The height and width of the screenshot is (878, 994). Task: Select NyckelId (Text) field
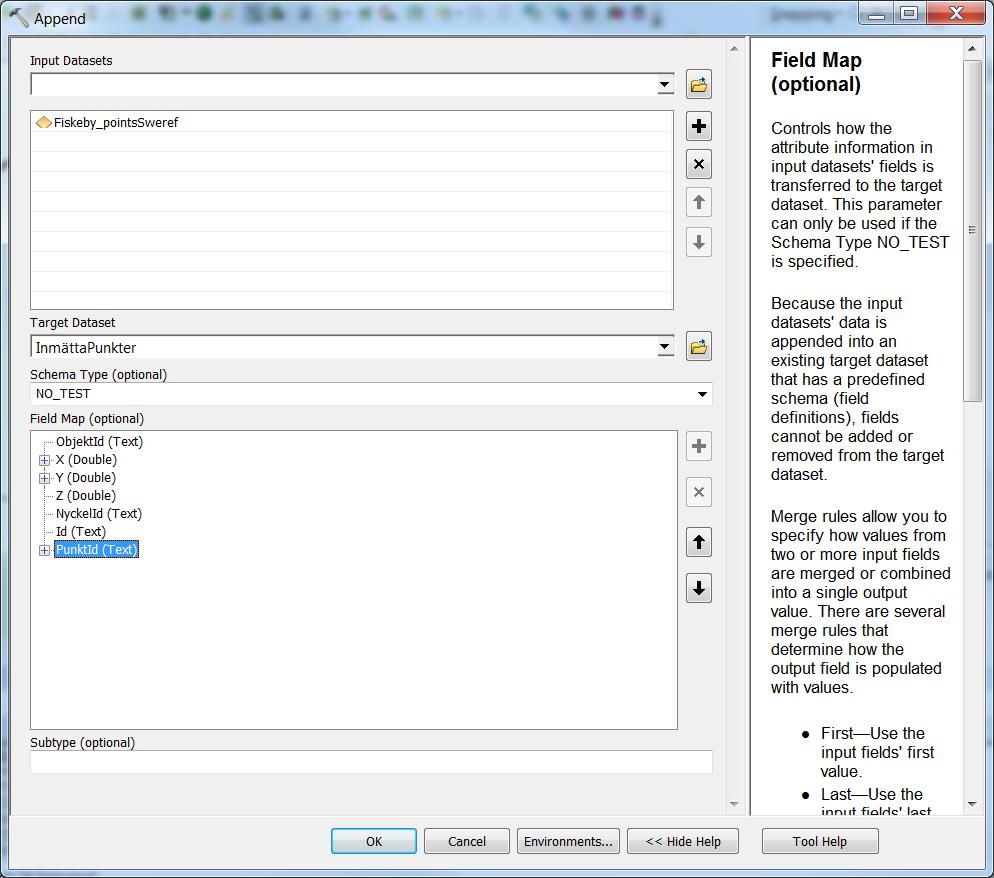(99, 513)
